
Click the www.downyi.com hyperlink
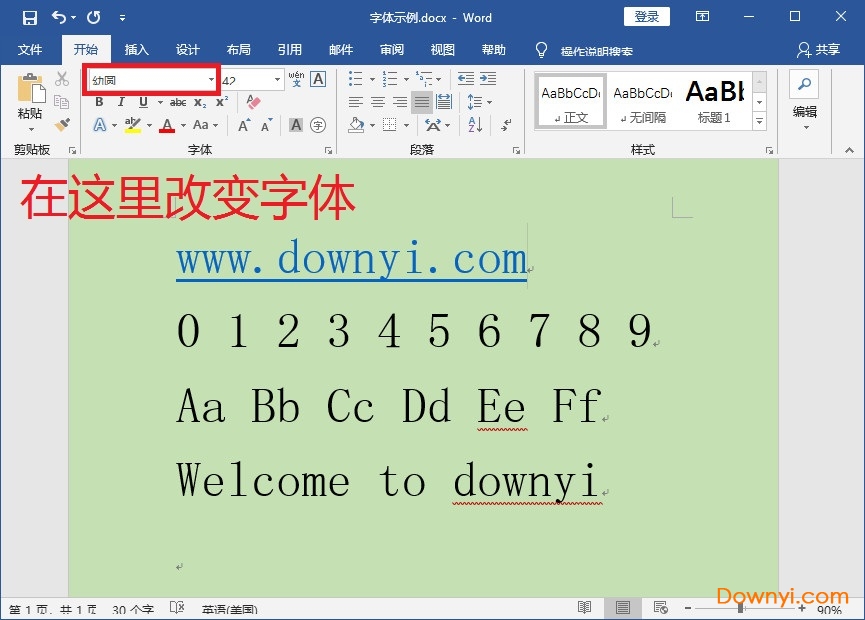coord(351,260)
